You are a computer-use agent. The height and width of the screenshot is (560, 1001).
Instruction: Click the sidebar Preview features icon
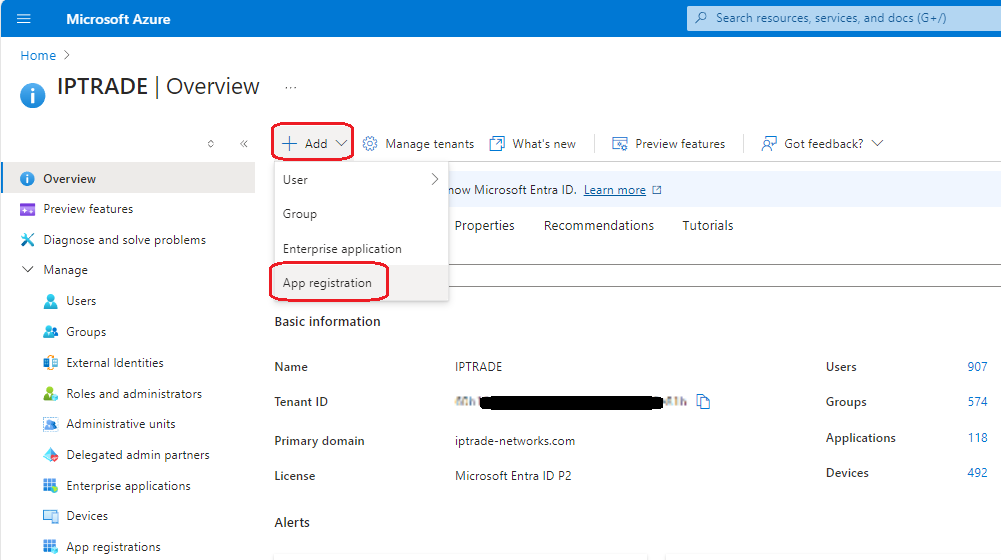27,209
